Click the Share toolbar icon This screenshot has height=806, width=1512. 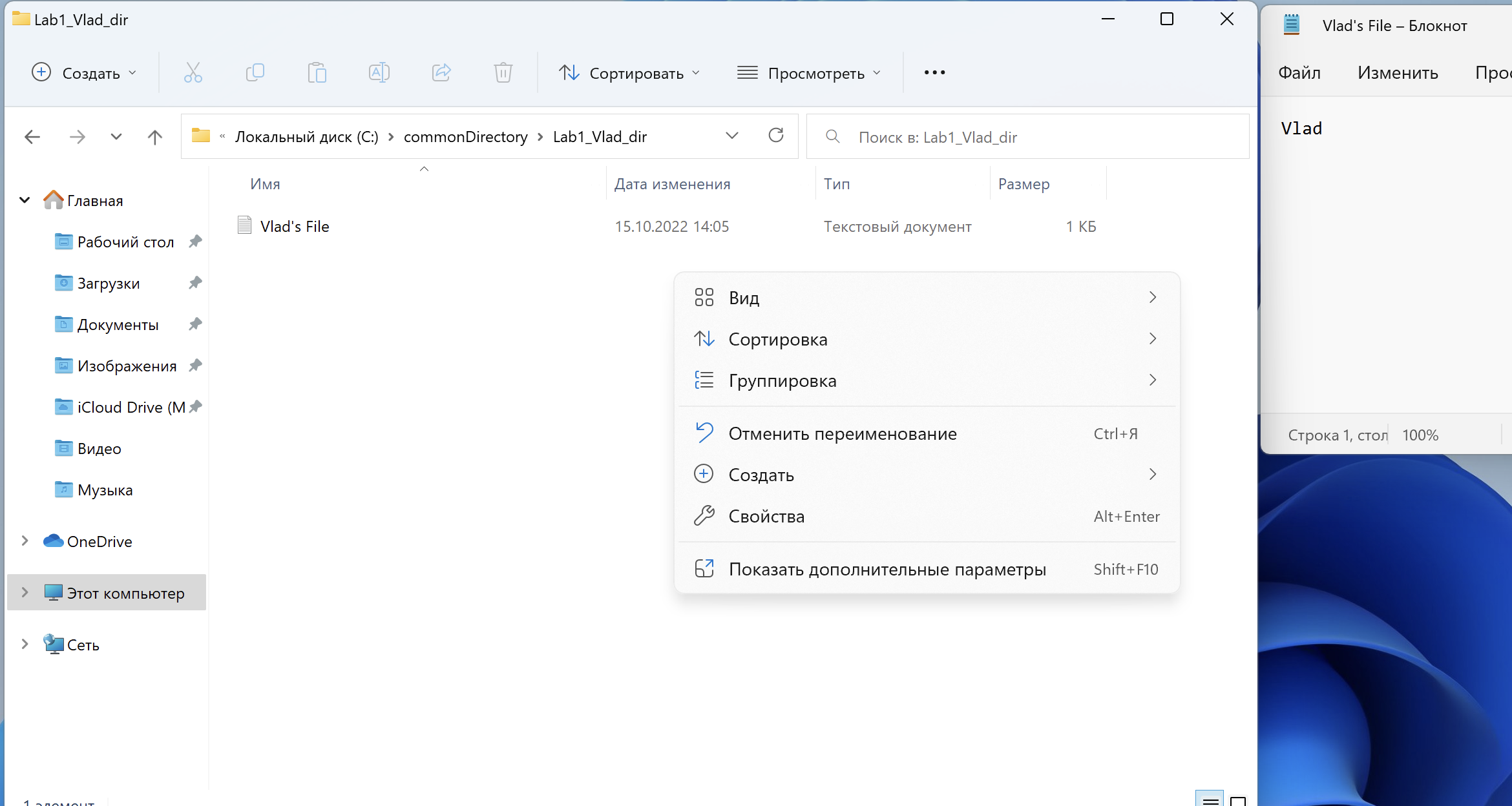coord(441,72)
